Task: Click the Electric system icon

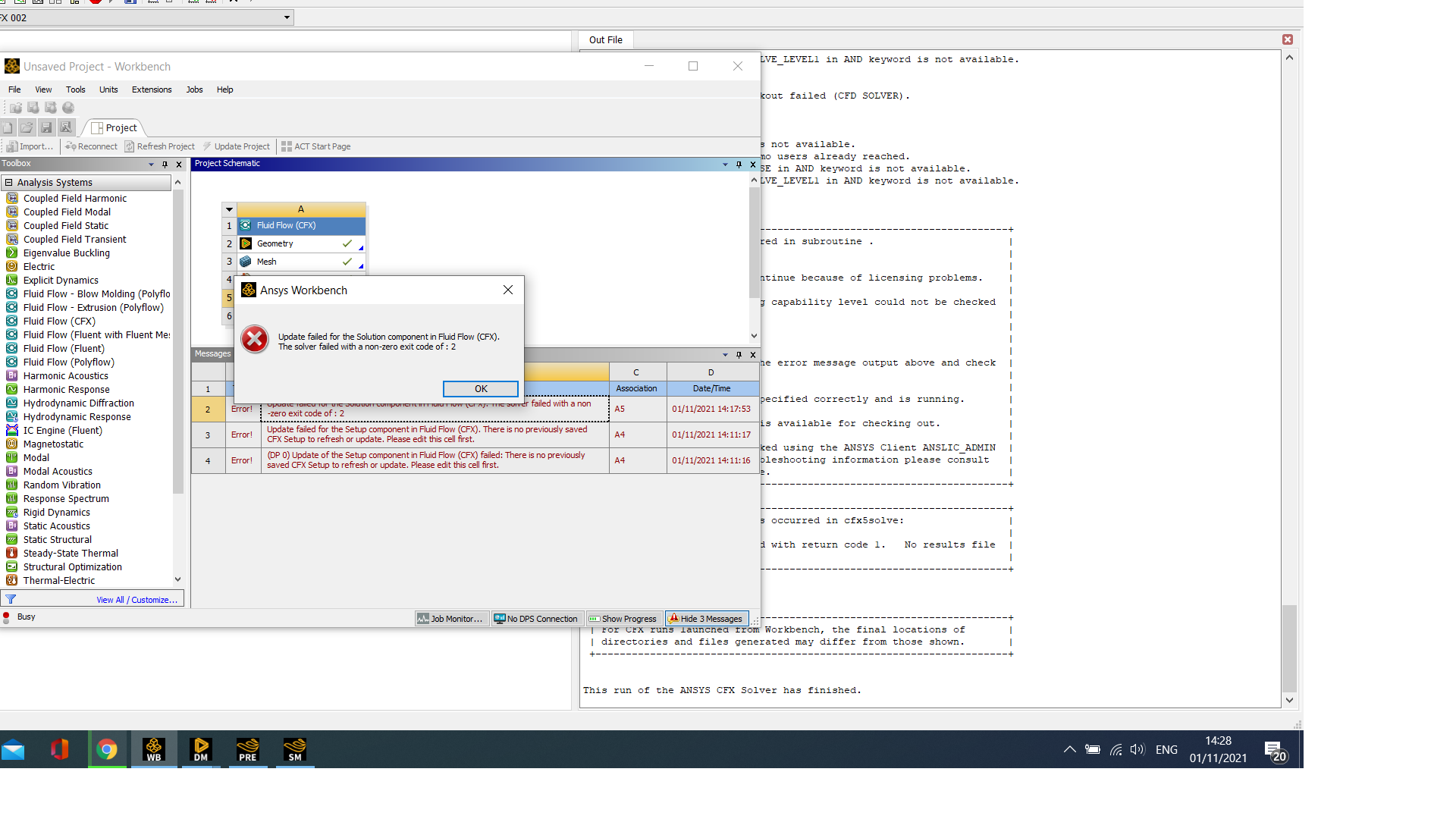Action: (12, 266)
